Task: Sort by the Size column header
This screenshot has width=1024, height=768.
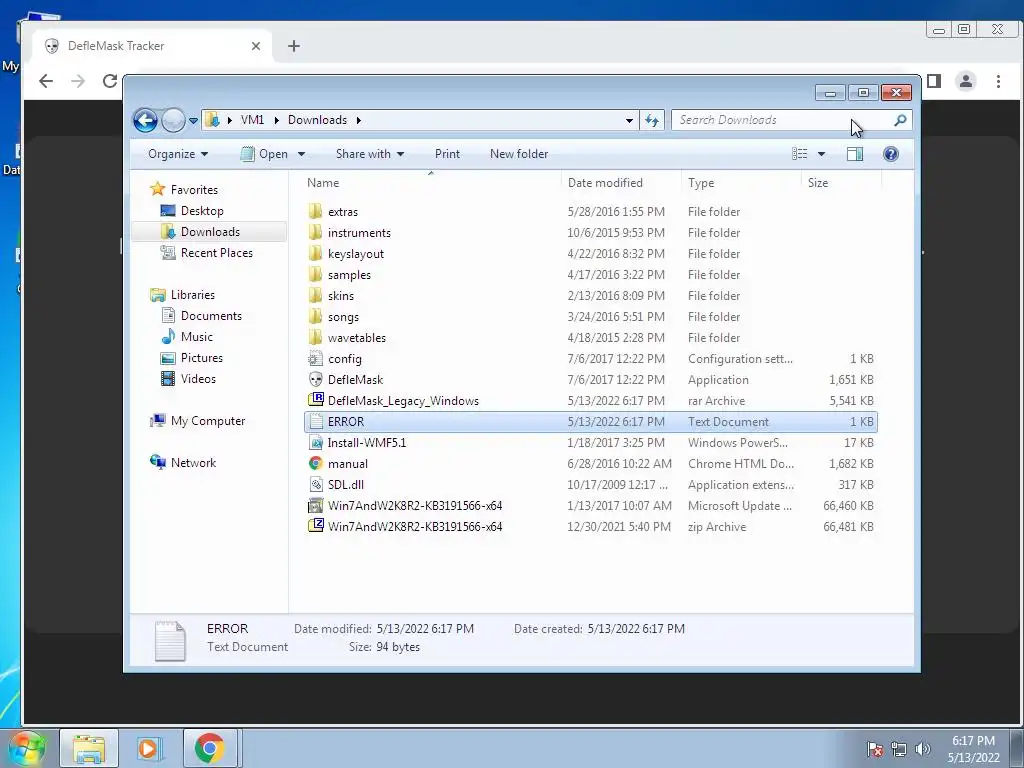Action: [841, 183]
